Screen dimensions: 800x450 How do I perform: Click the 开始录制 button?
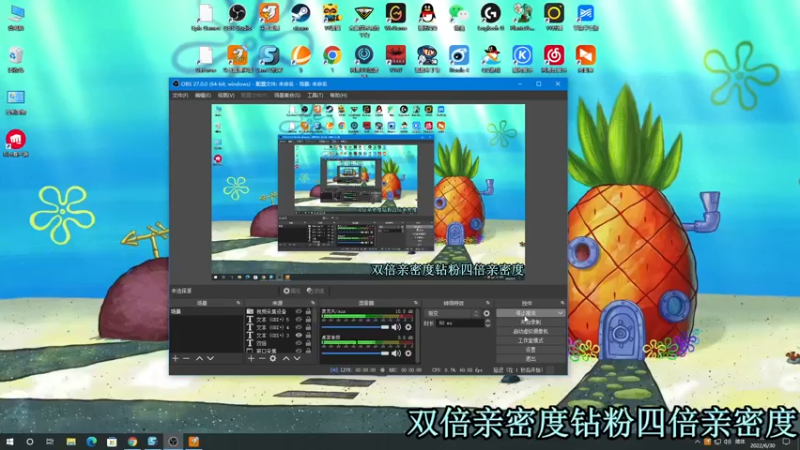click(x=531, y=322)
